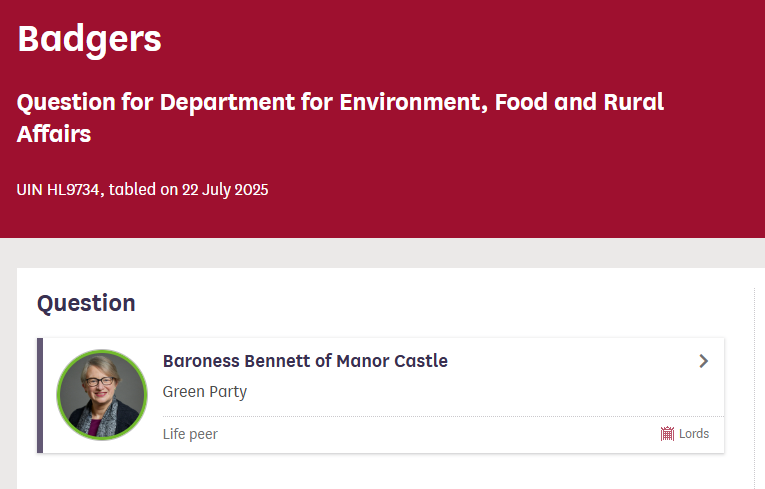Click the grey page background below the banner

[400, 253]
